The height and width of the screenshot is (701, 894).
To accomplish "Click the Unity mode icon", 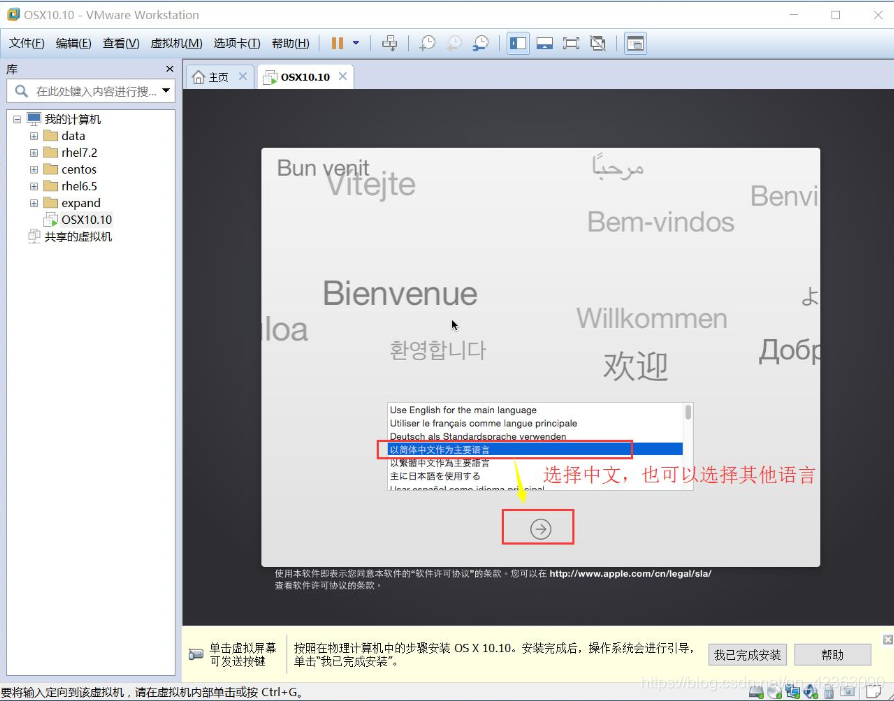I will click(x=597, y=43).
